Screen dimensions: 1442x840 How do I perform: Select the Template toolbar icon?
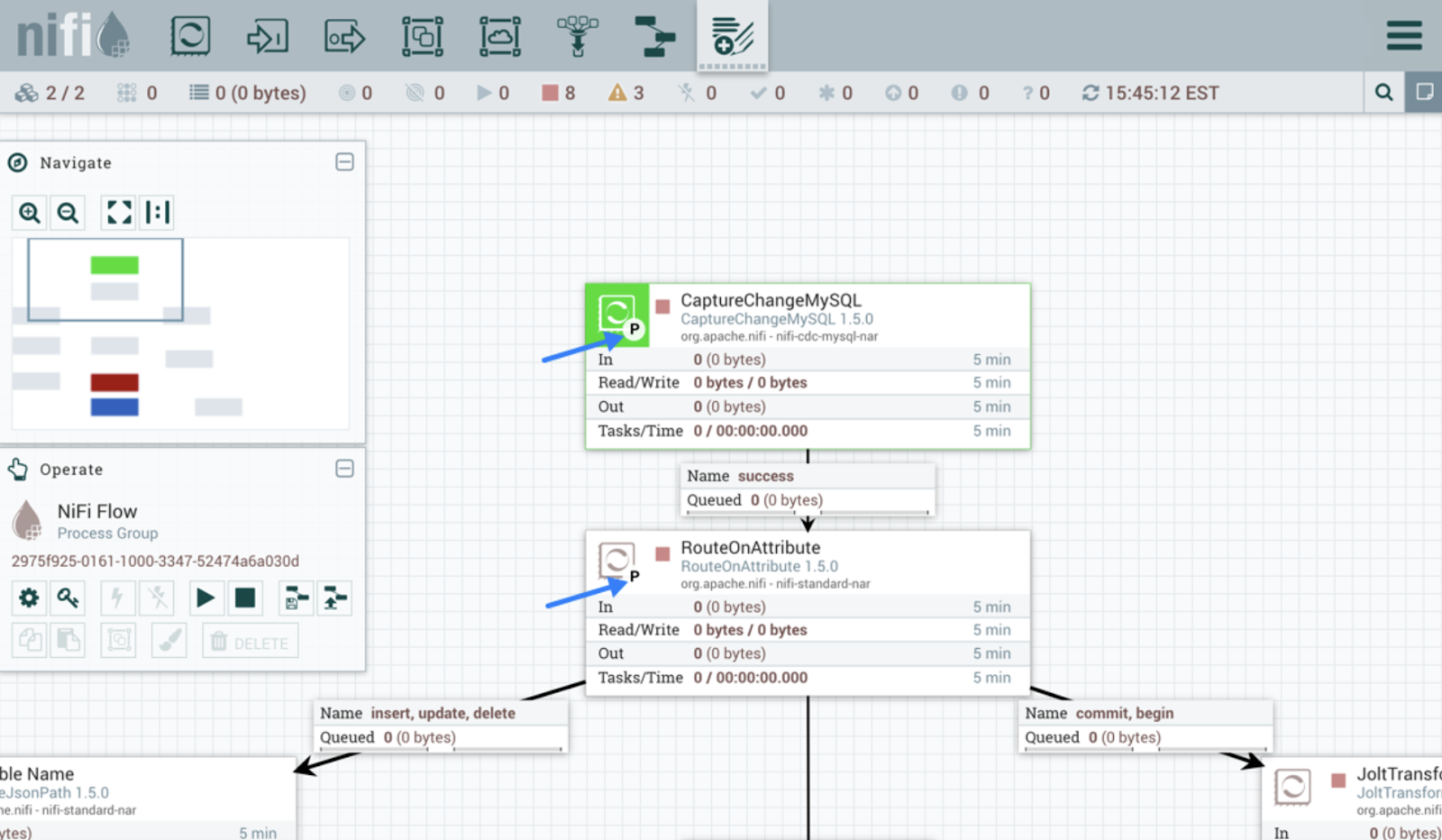(x=655, y=36)
